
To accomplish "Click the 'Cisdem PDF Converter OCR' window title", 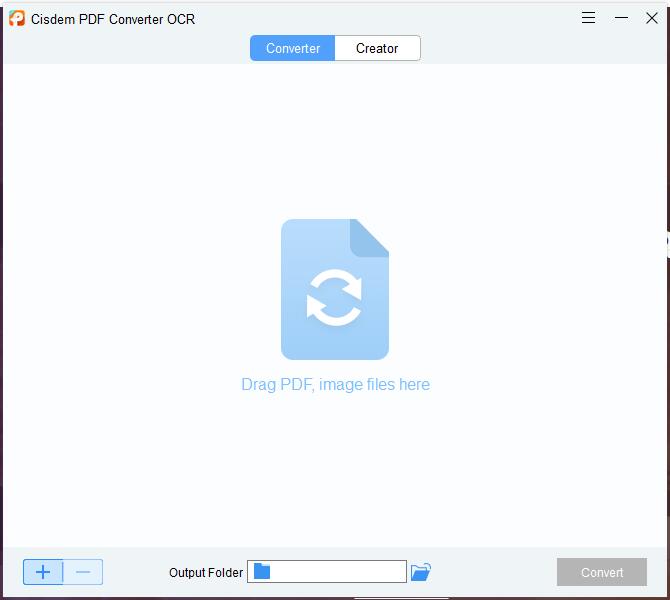I will (x=112, y=19).
